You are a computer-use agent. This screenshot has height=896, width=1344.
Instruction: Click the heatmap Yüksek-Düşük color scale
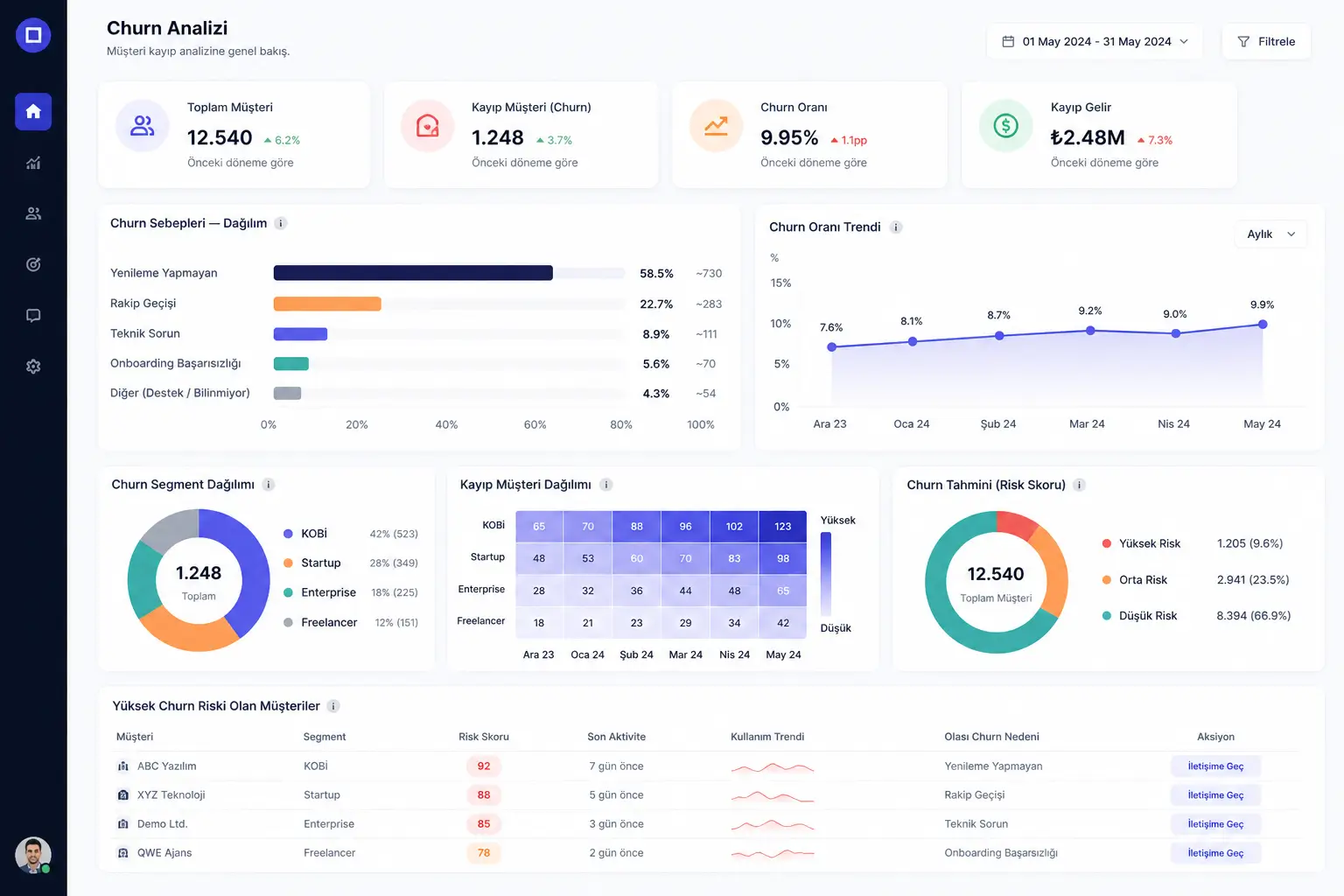coord(826,574)
